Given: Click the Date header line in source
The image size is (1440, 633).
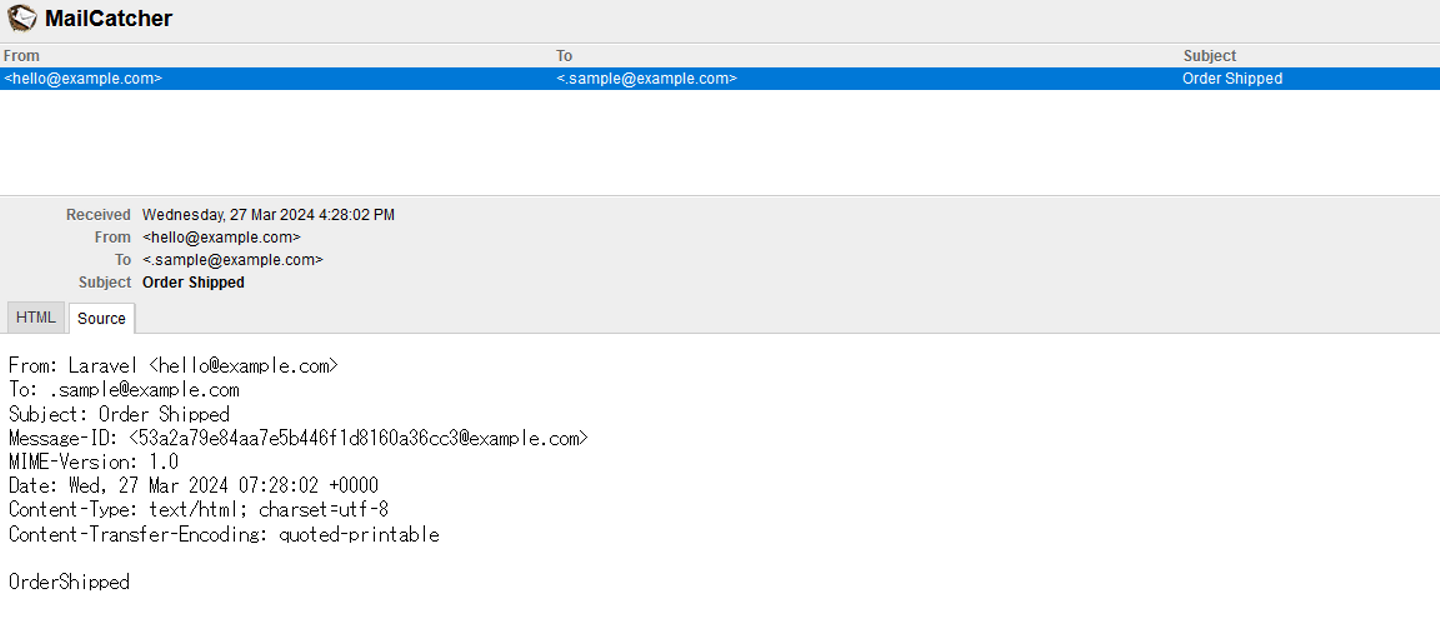Looking at the screenshot, I should coord(193,486).
